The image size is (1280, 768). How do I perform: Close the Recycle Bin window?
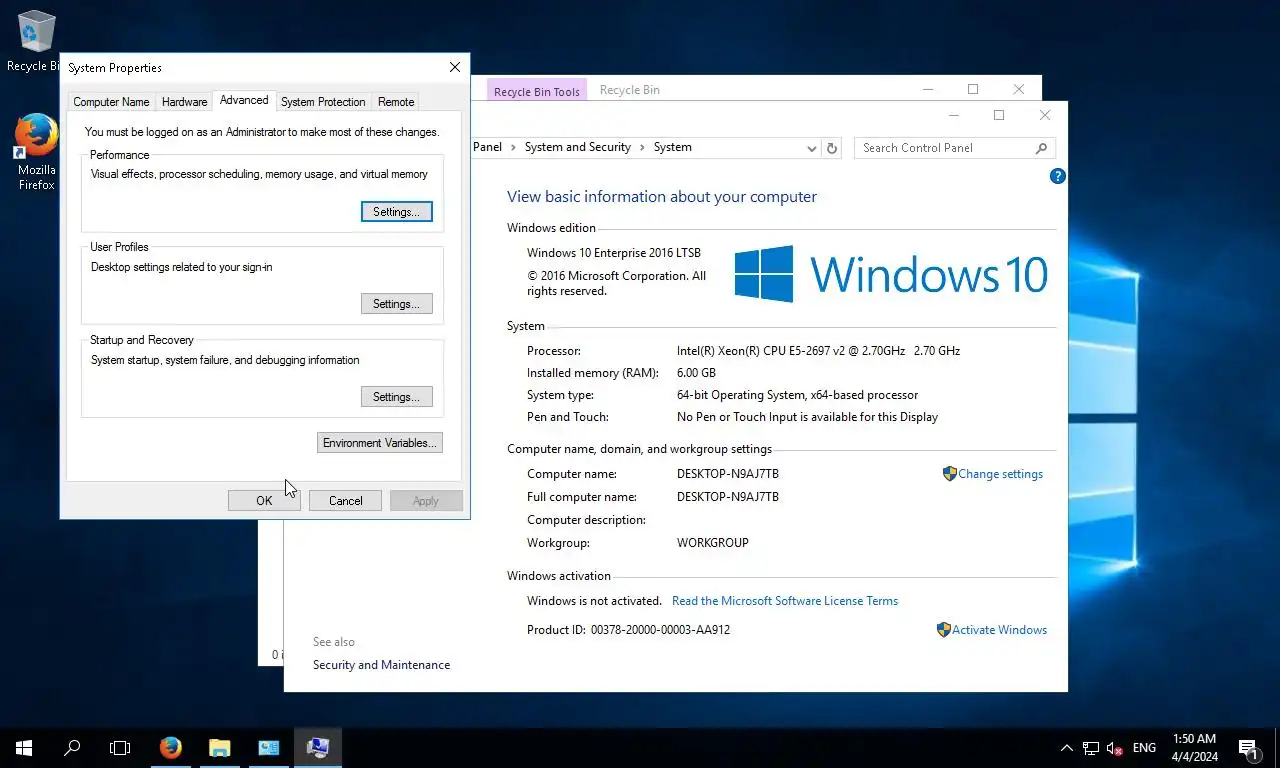(1018, 89)
